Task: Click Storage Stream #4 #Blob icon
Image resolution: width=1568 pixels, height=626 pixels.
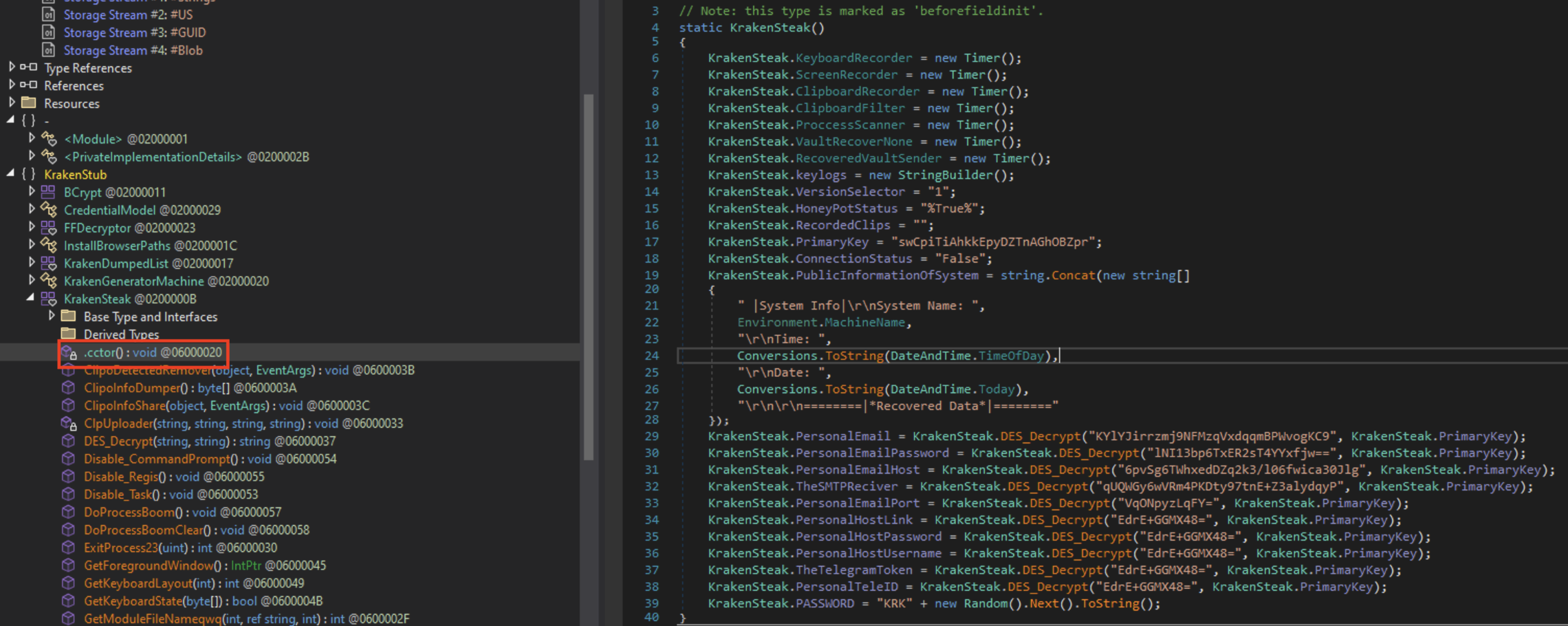Action: coord(48,50)
